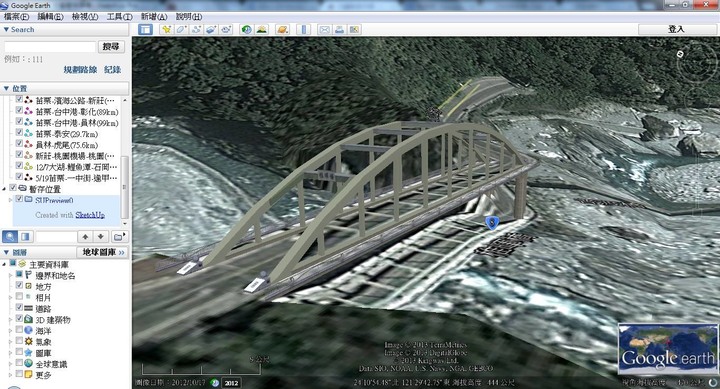Click the magnifier search-places button under list
This screenshot has width=720, height=389.
pyautogui.click(x=10, y=237)
